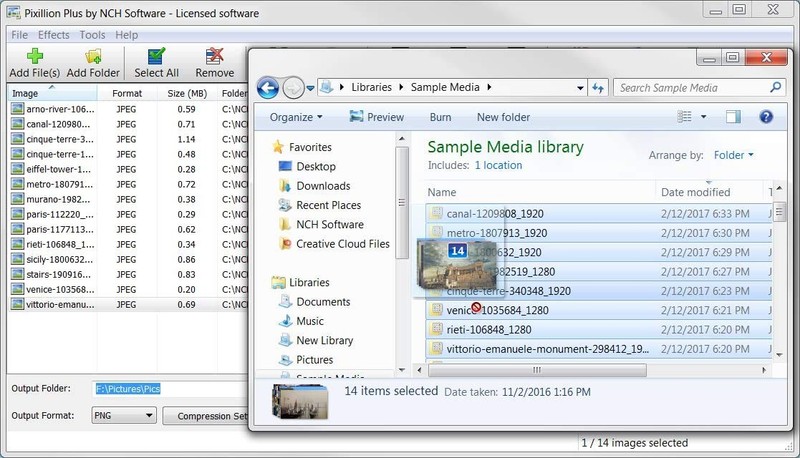Open the Help menu
Viewport: 800px width, 458px height.
tap(127, 35)
